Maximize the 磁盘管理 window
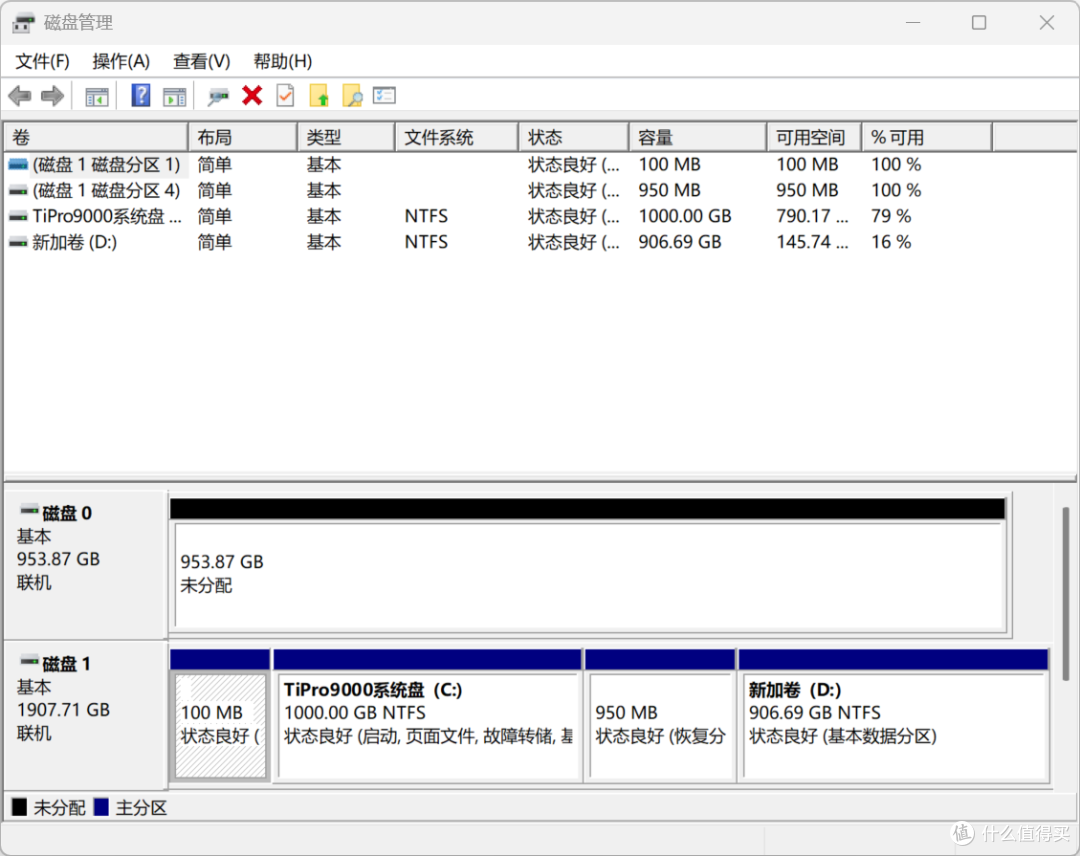 [x=979, y=23]
